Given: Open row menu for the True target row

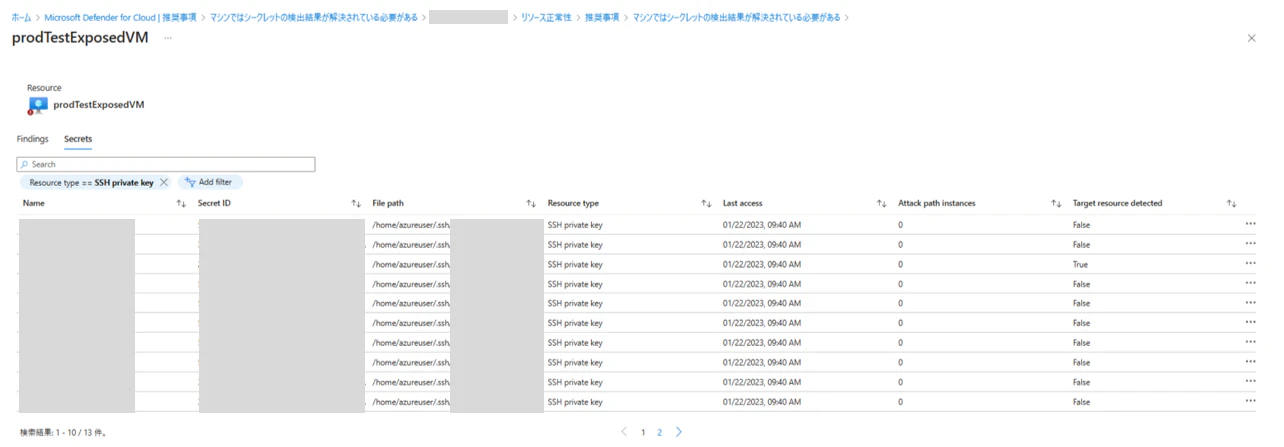Looking at the screenshot, I should tap(1250, 264).
